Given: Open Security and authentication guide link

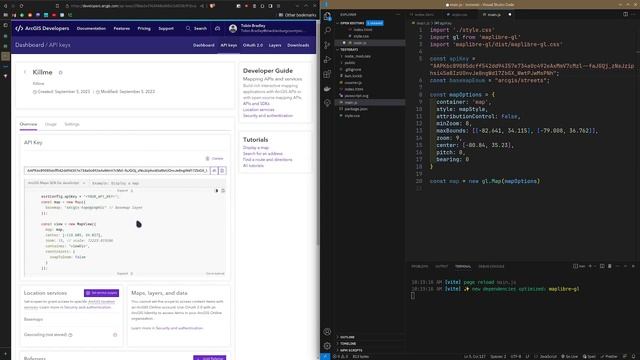Looking at the screenshot, I should 268,116.
